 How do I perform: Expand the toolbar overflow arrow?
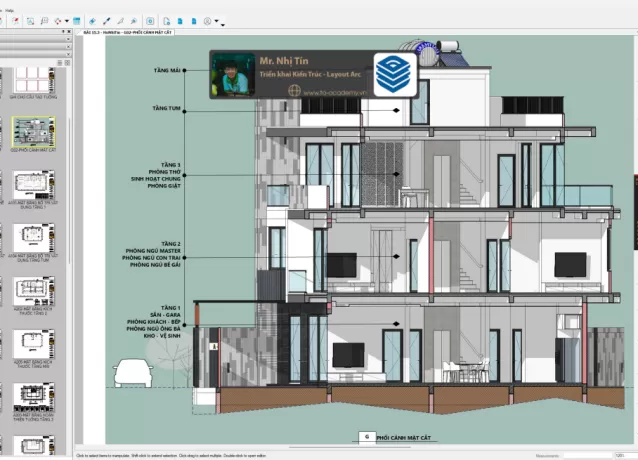223,25
